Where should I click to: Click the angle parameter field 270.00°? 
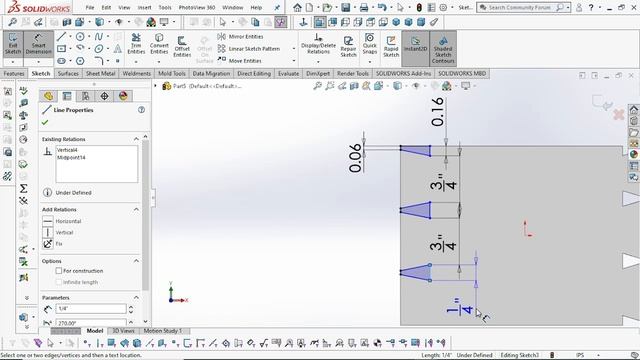click(91, 322)
